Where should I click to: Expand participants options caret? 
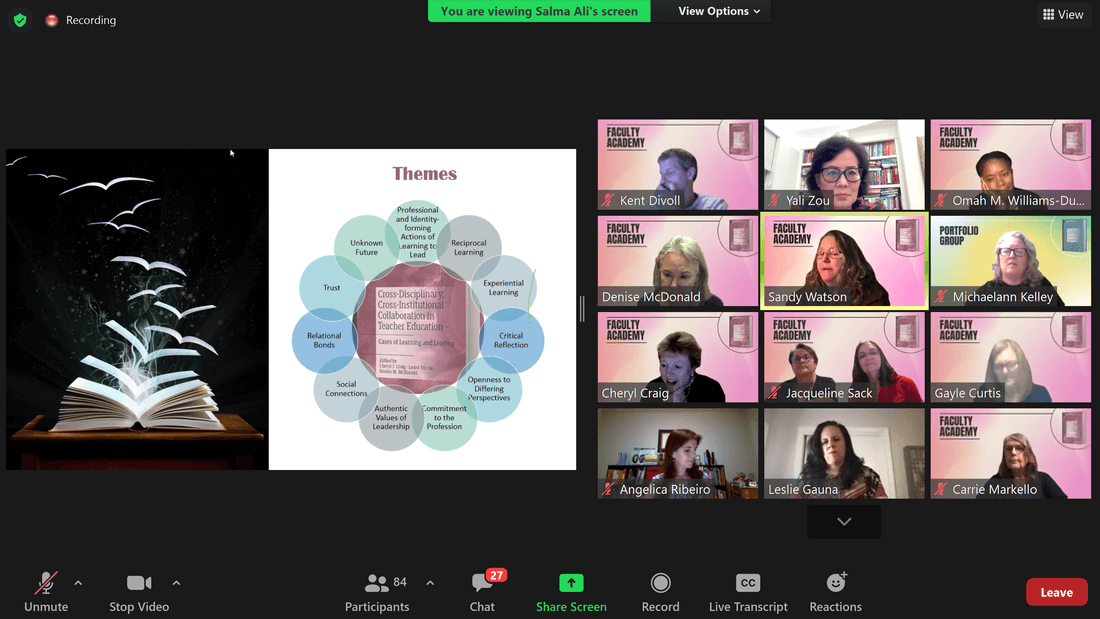[430, 583]
